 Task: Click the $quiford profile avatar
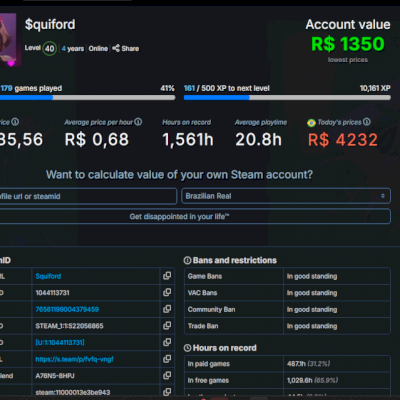pos(8,40)
